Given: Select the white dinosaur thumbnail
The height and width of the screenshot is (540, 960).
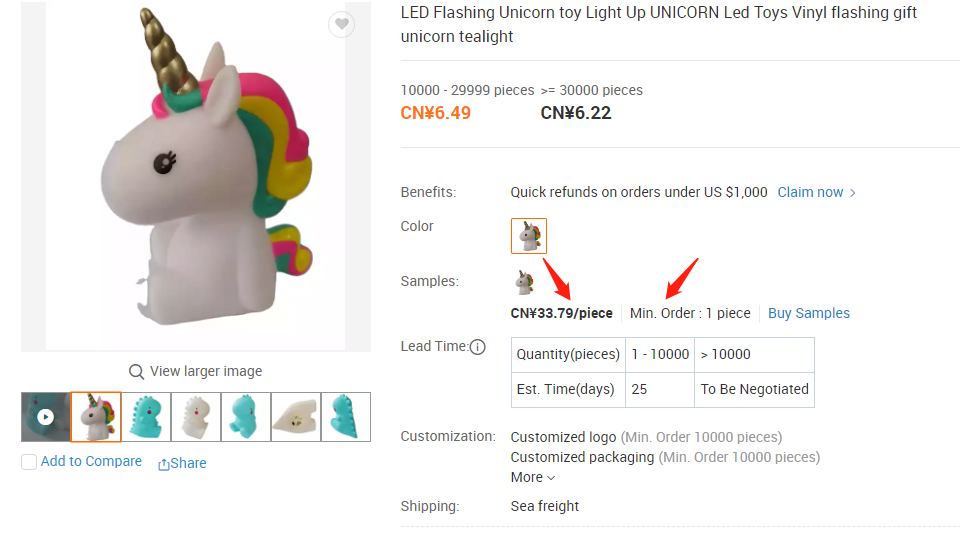Looking at the screenshot, I should point(196,417).
